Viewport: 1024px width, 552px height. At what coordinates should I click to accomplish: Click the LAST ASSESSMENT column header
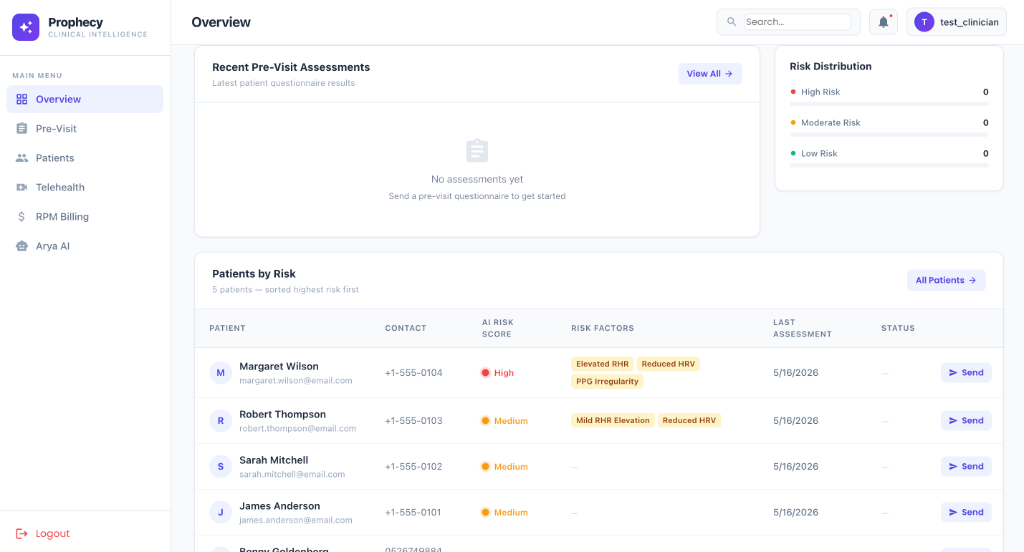803,328
